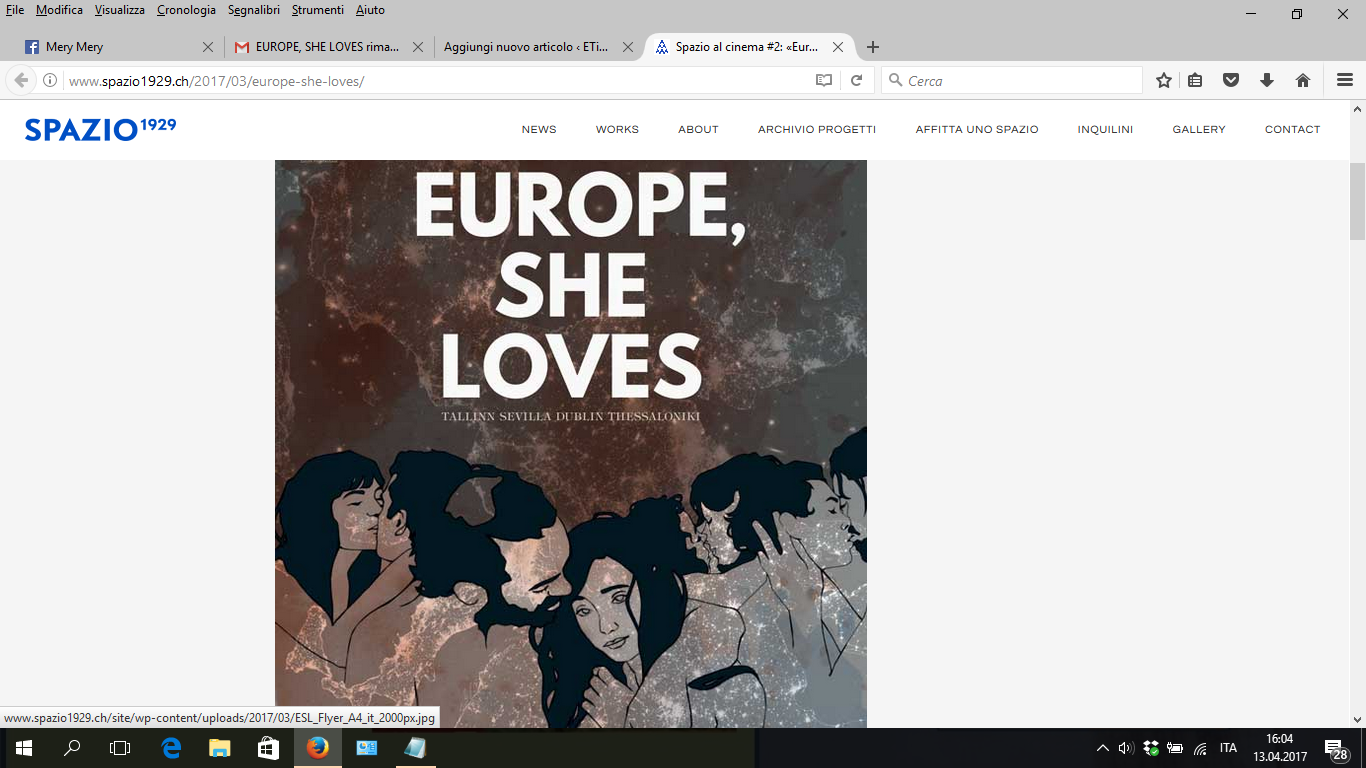The height and width of the screenshot is (768, 1366).
Task: Switch to the Mery Mery tab
Action: [x=120, y=47]
